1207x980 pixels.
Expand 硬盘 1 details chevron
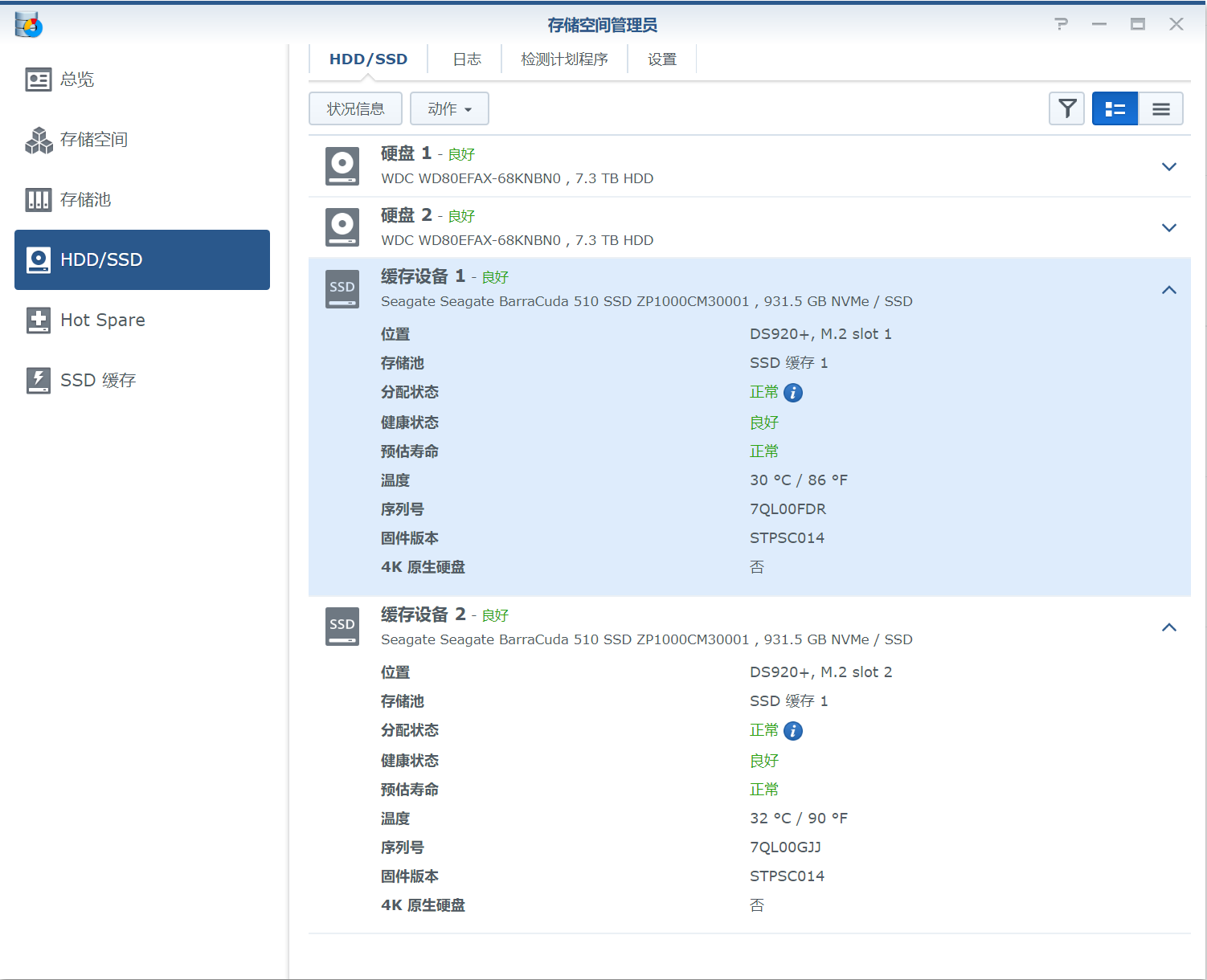(x=1169, y=166)
